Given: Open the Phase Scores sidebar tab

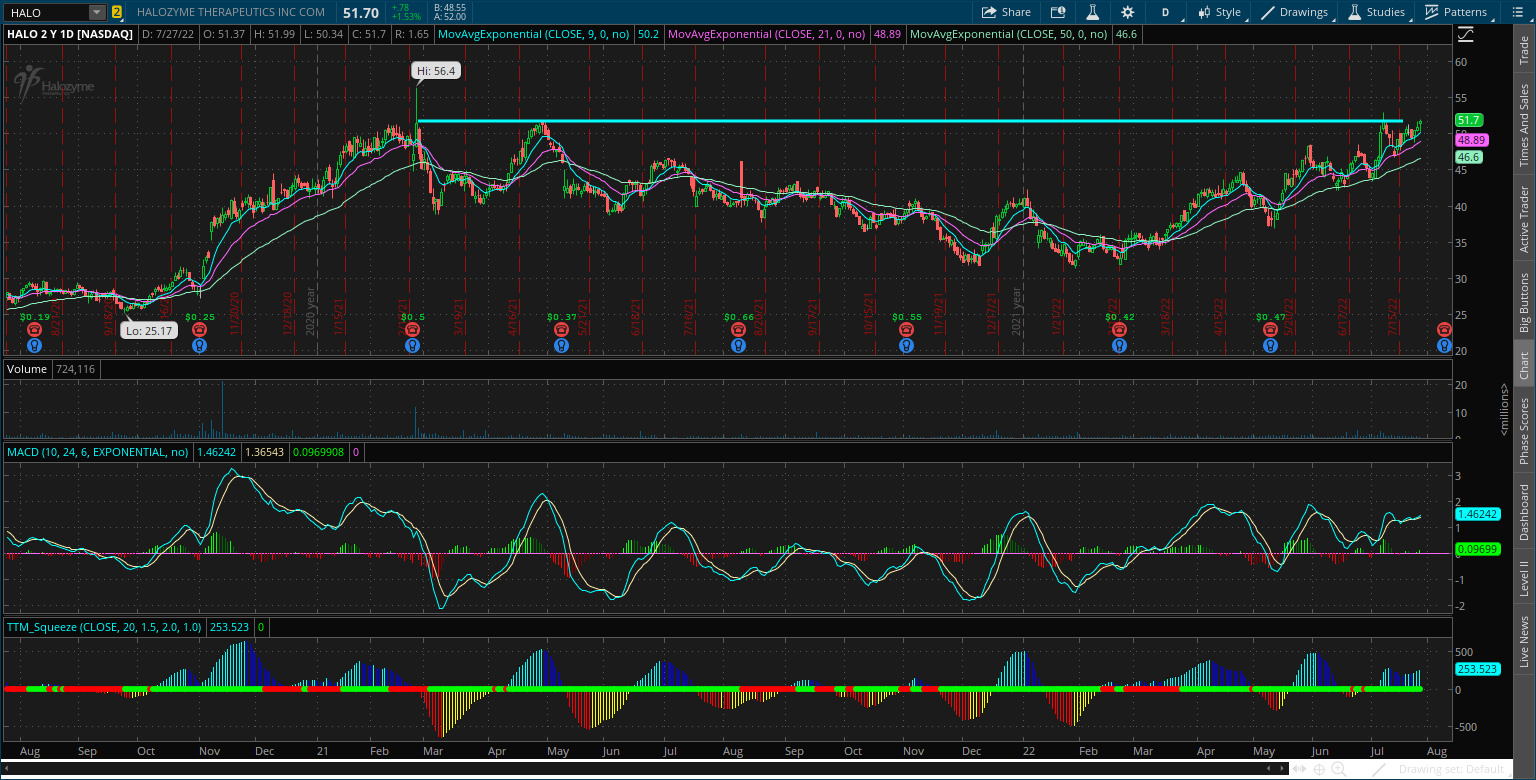Looking at the screenshot, I should tap(1524, 429).
